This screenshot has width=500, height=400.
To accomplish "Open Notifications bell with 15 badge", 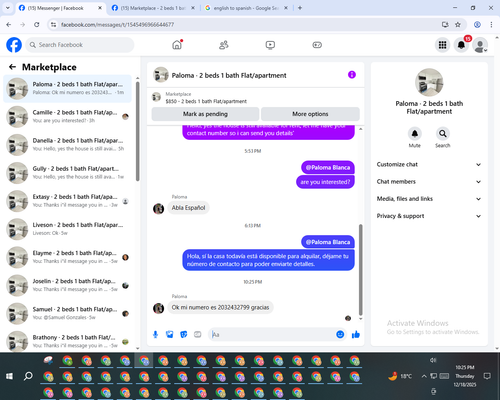I will pyautogui.click(x=461, y=45).
